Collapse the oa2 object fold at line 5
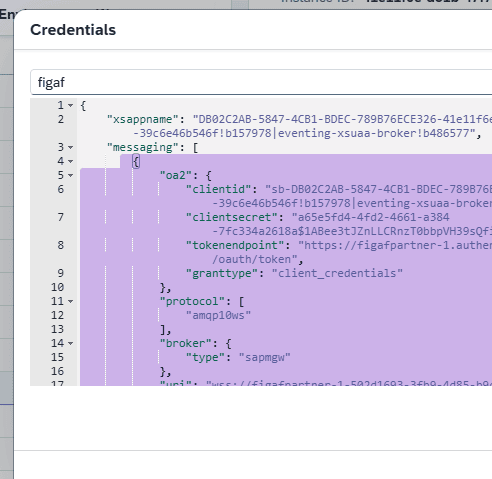492x479 pixels. pos(70,175)
